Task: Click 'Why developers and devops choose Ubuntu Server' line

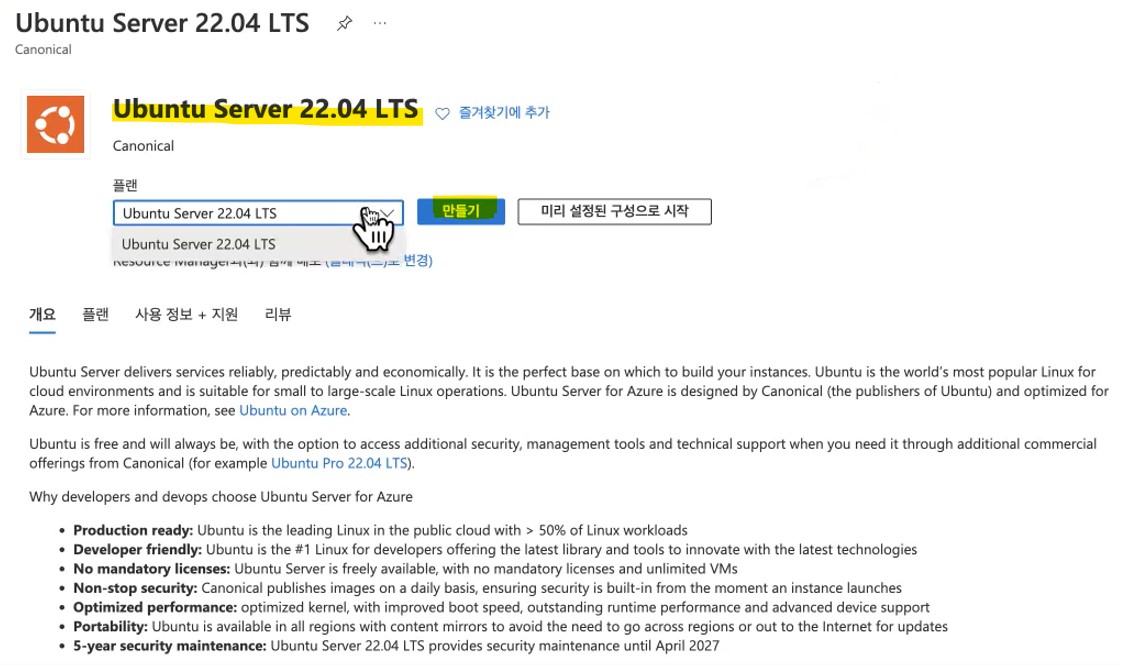Action: pos(221,497)
